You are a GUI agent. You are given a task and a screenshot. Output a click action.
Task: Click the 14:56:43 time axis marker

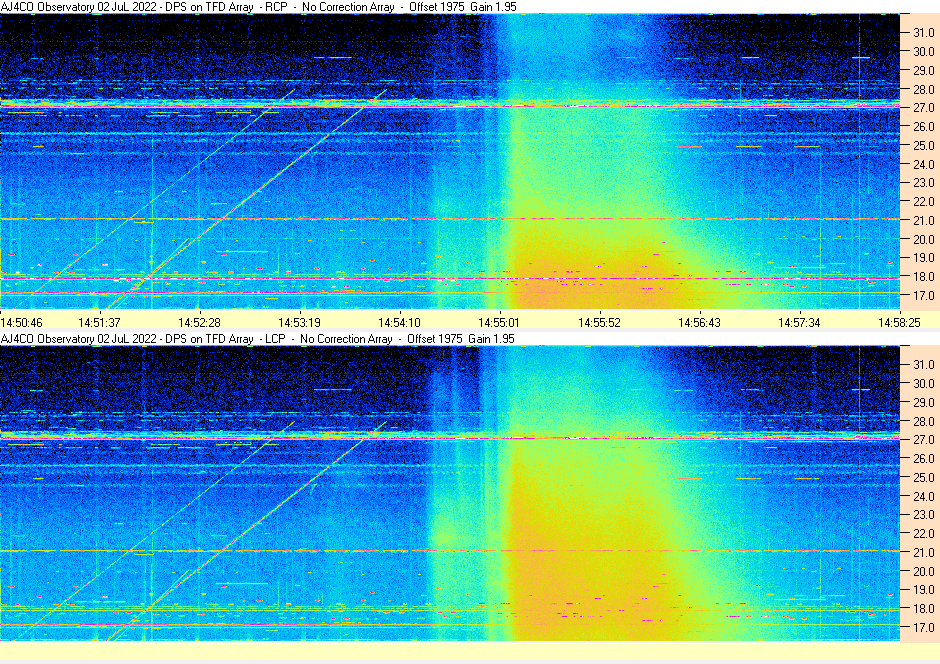(x=699, y=322)
